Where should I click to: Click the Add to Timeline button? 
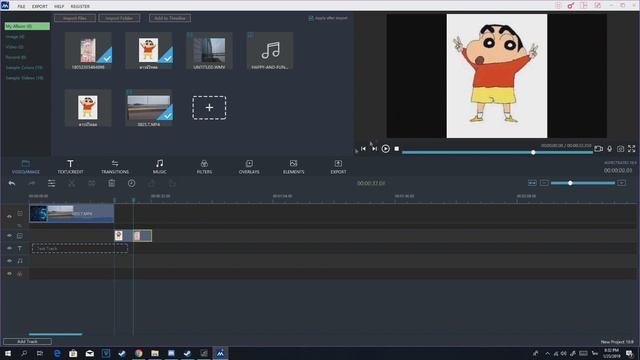click(170, 18)
